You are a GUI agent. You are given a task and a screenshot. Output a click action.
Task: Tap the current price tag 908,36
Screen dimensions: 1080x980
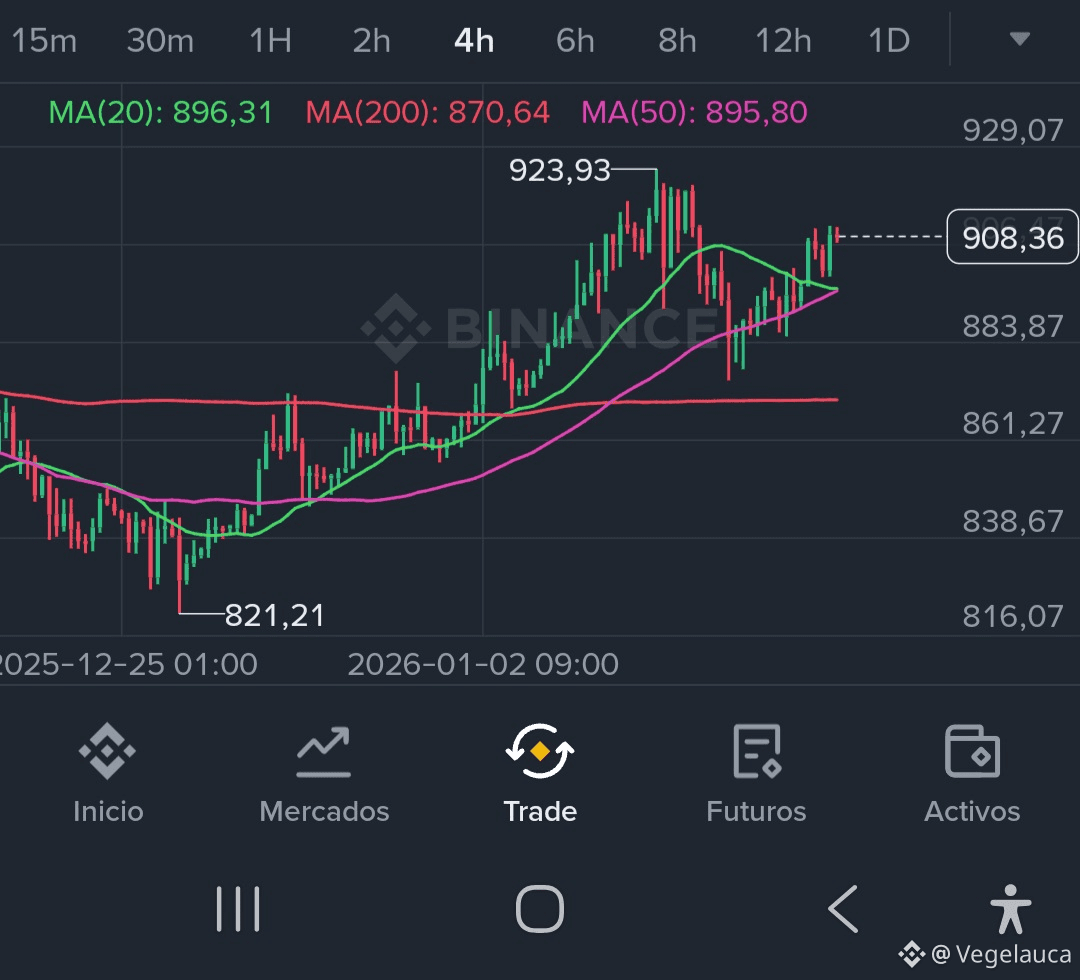coord(1012,238)
